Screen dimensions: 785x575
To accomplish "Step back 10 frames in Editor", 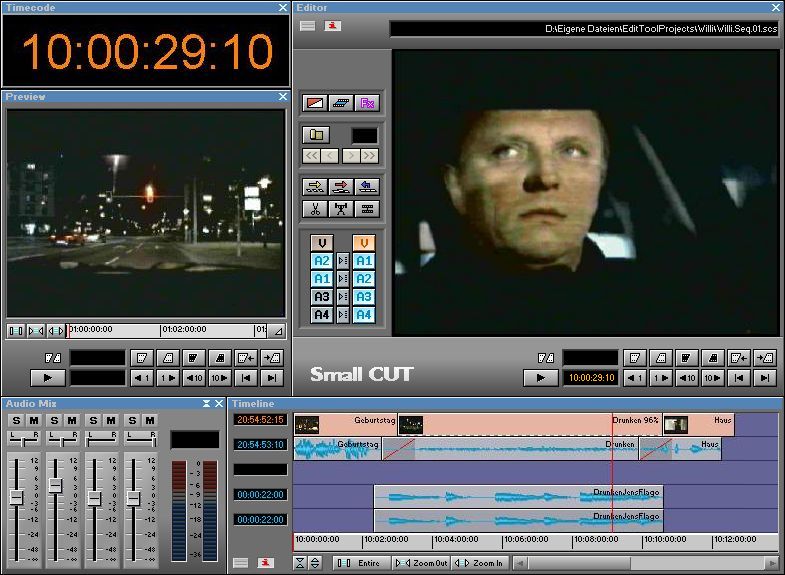I will 687,378.
